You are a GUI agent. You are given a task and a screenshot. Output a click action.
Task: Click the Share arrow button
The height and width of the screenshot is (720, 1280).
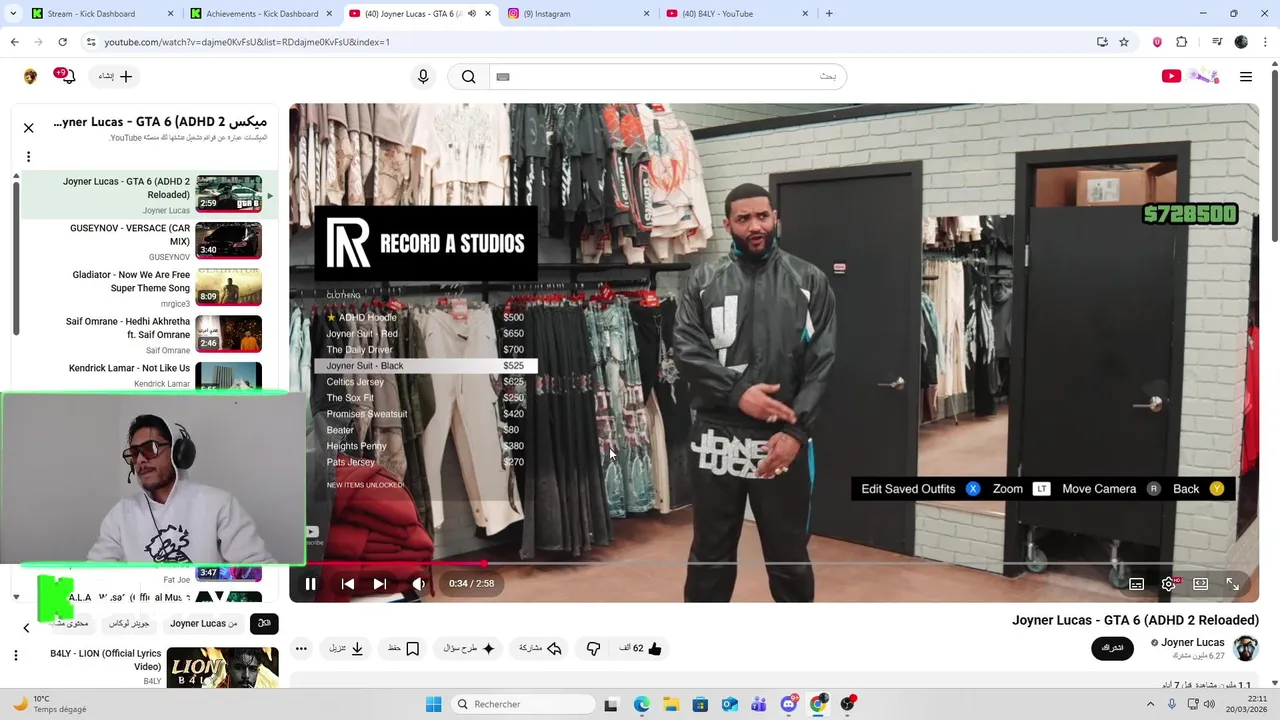540,649
